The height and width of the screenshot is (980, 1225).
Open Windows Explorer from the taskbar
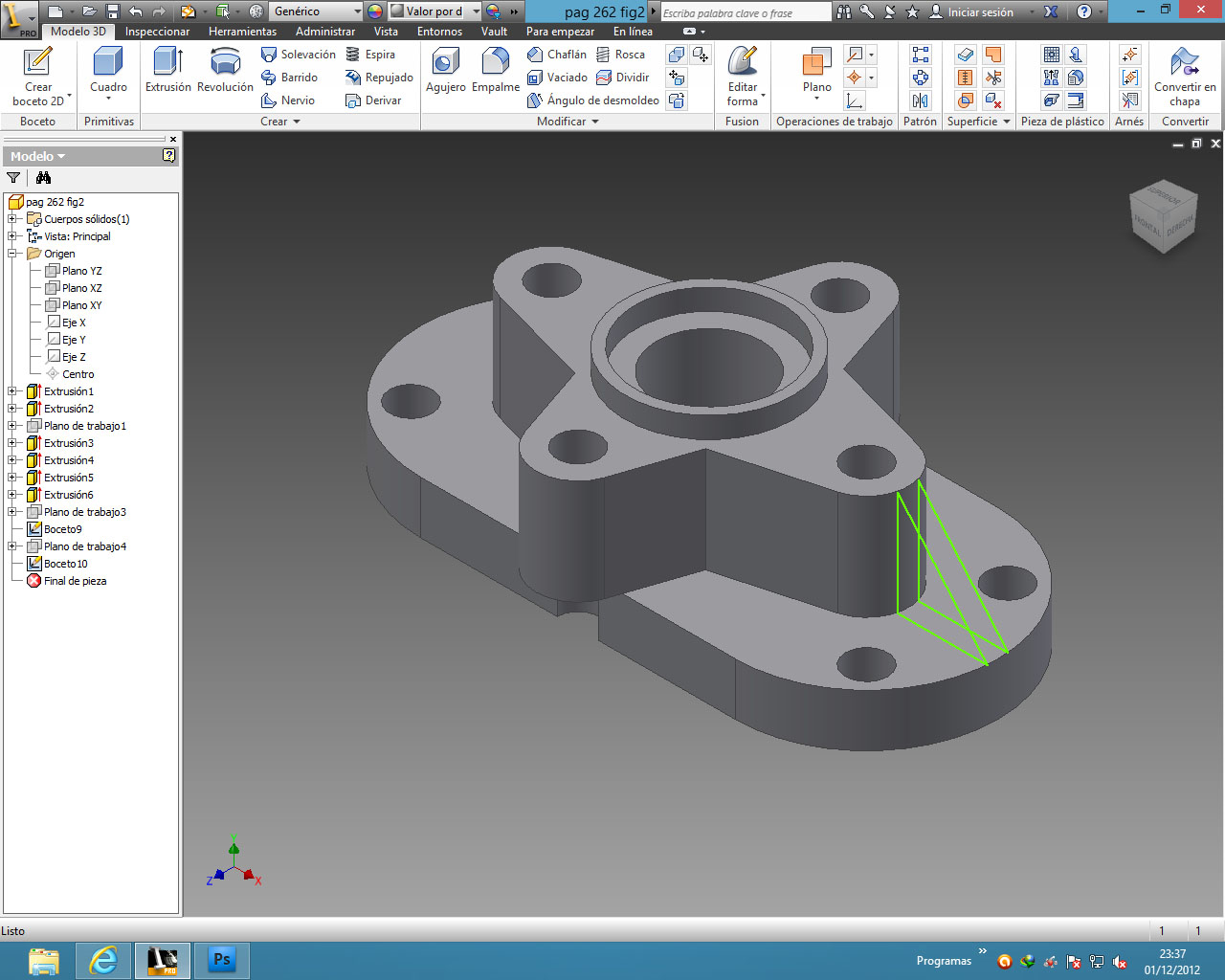point(44,960)
